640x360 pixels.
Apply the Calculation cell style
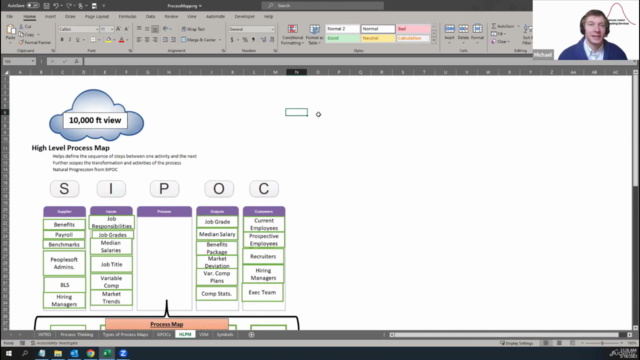413,38
